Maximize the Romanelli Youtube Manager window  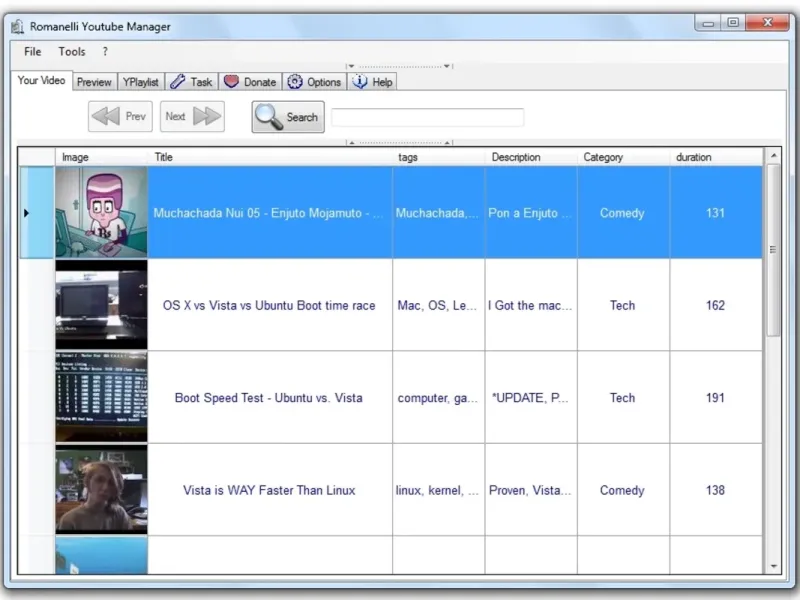pyautogui.click(x=733, y=23)
